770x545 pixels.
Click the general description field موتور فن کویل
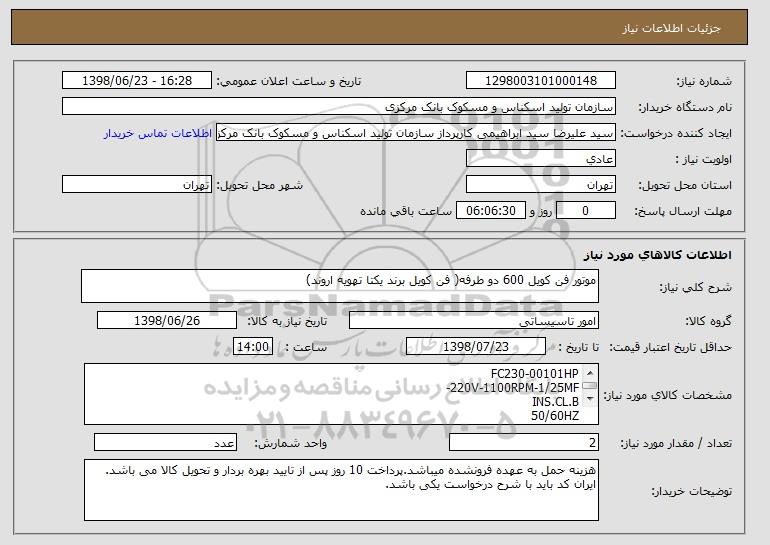(340, 286)
